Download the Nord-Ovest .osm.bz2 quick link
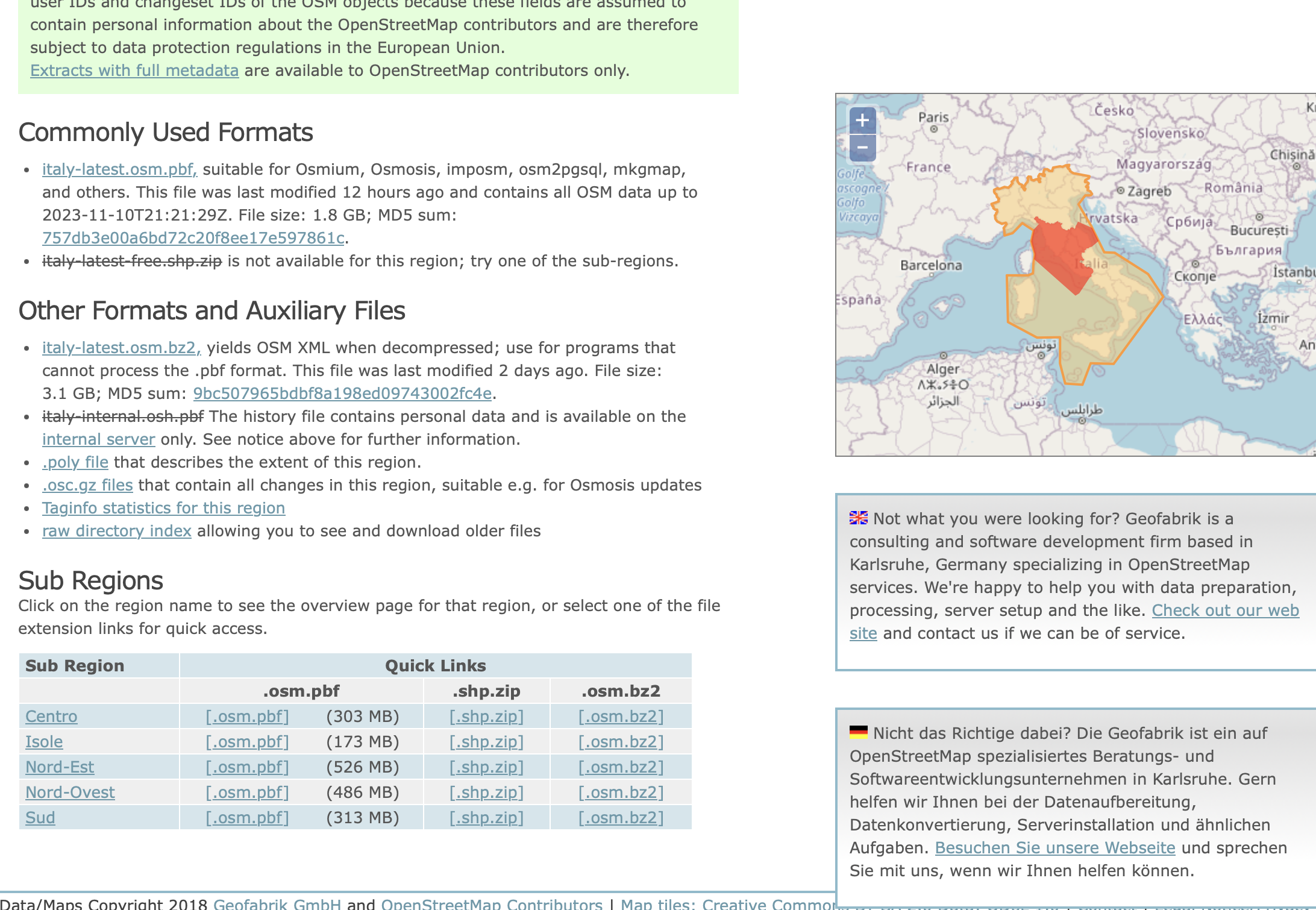Screen dimensions: 1316x910 pos(621,792)
